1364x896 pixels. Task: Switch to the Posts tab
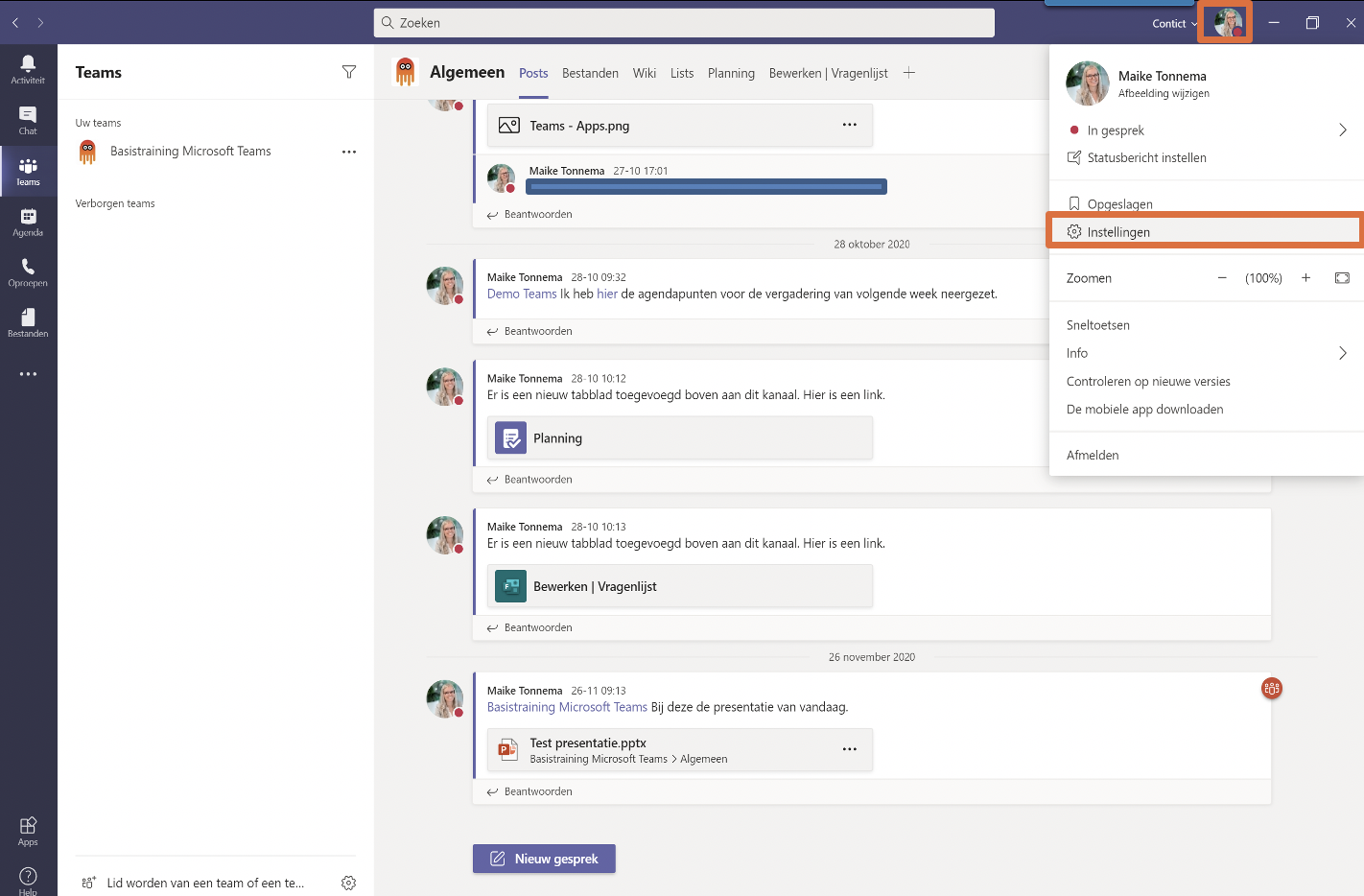pyautogui.click(x=533, y=73)
